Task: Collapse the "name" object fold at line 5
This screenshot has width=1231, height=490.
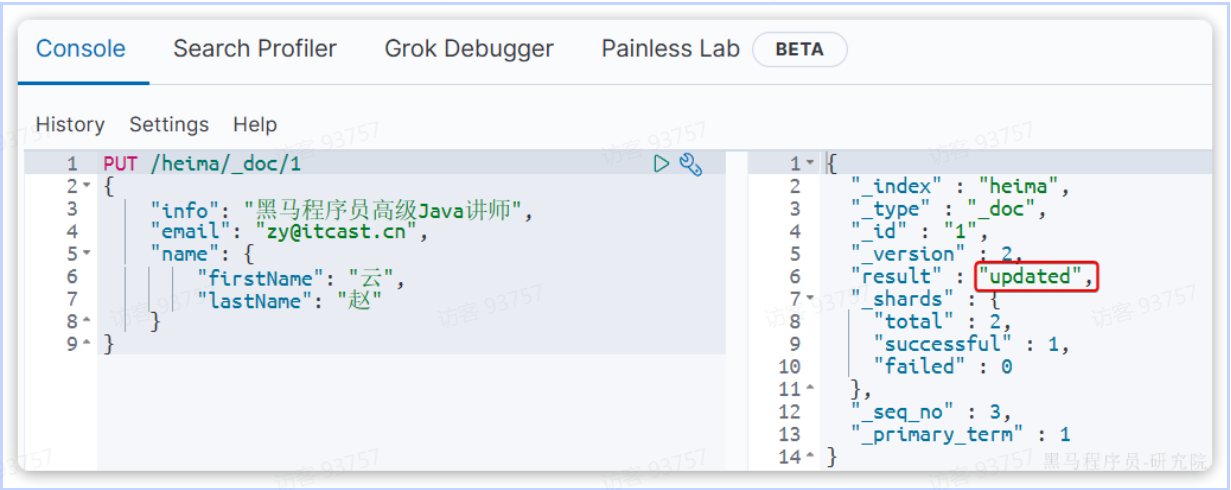Action: click(x=86, y=254)
